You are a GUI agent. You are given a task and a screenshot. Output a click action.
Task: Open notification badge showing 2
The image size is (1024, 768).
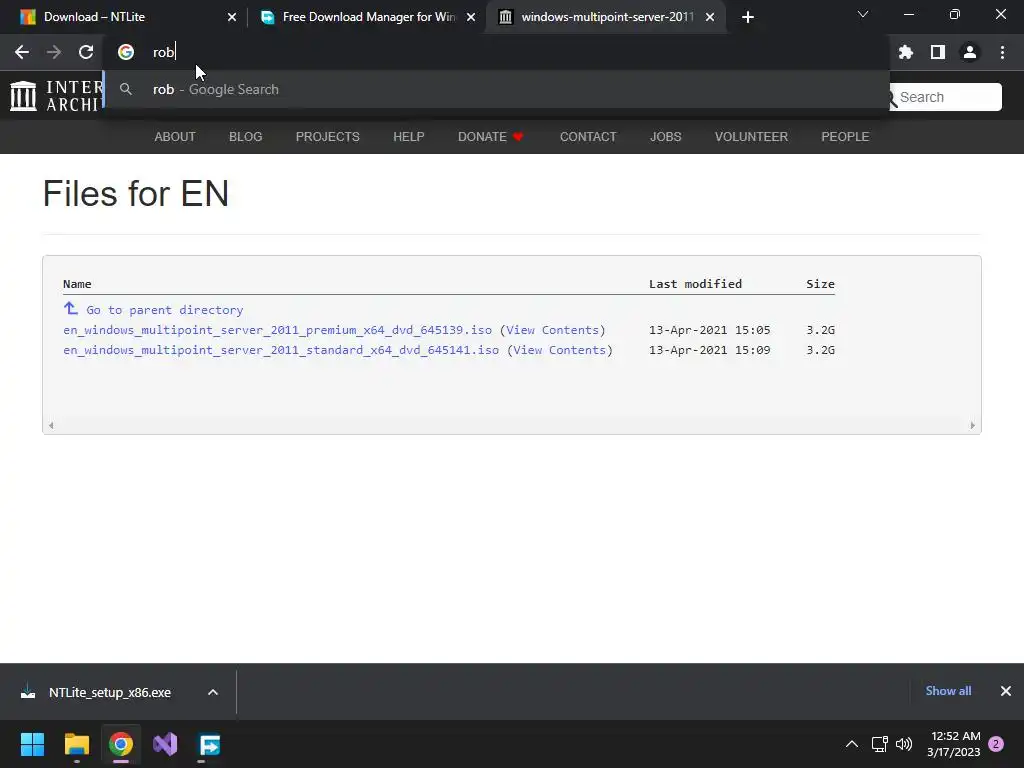coord(996,744)
